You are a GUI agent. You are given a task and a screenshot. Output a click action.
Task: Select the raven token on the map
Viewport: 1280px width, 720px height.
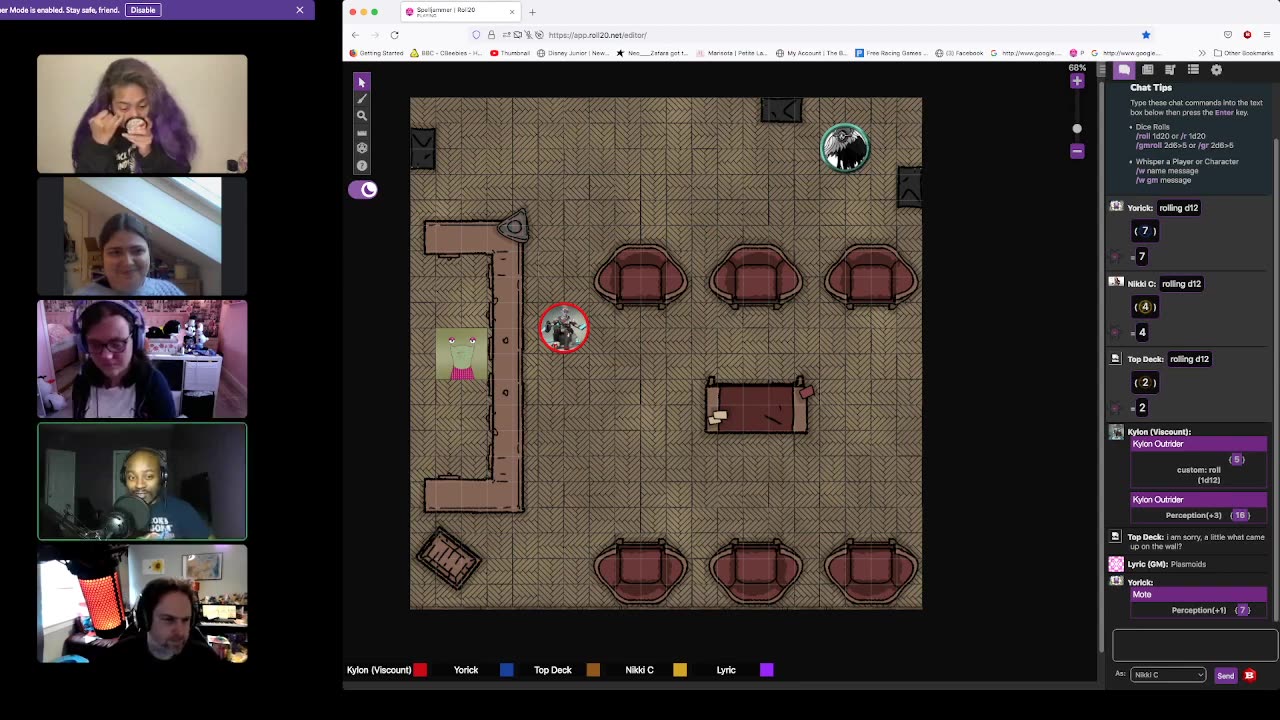pos(845,148)
